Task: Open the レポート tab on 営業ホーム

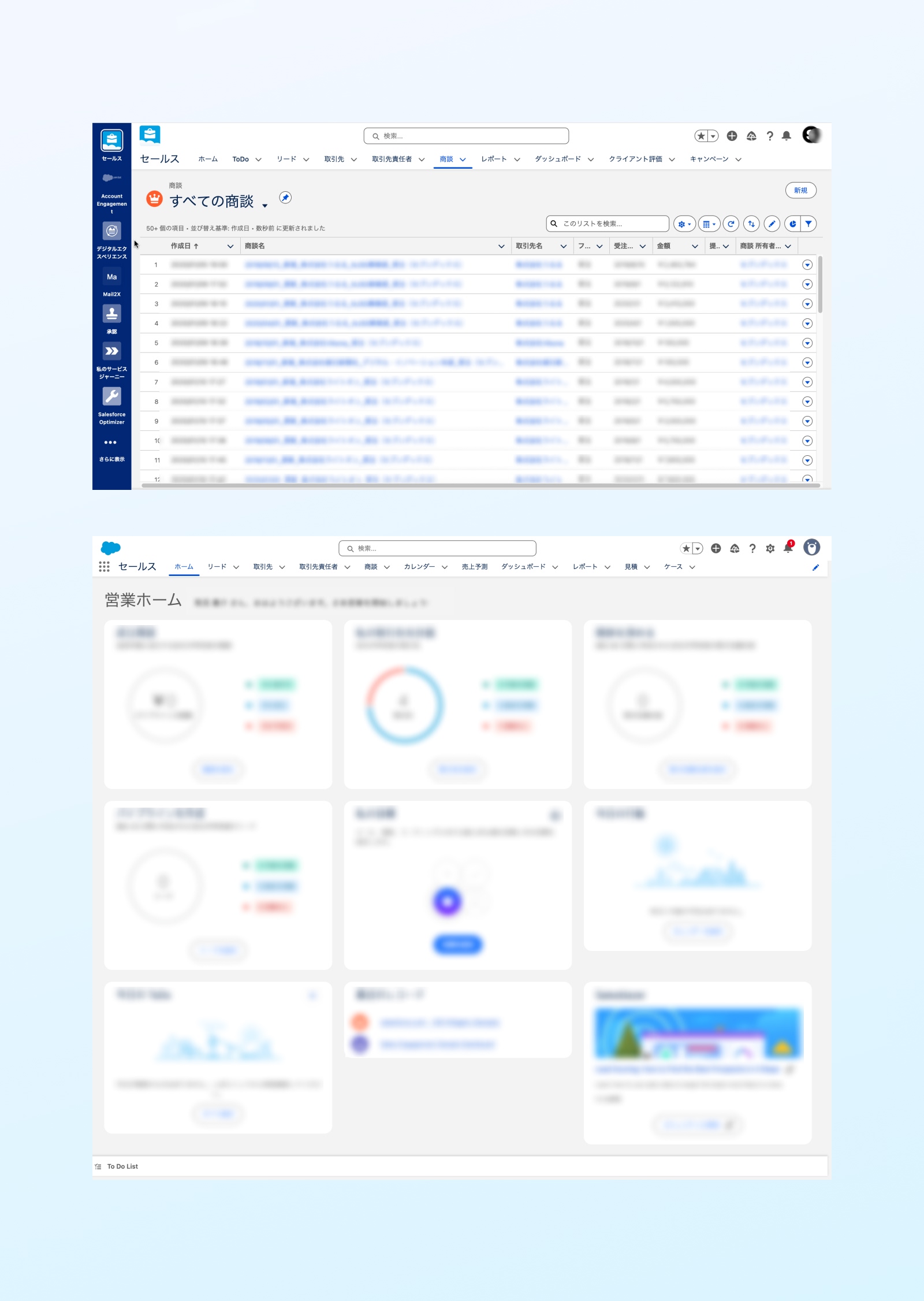Action: (585, 567)
